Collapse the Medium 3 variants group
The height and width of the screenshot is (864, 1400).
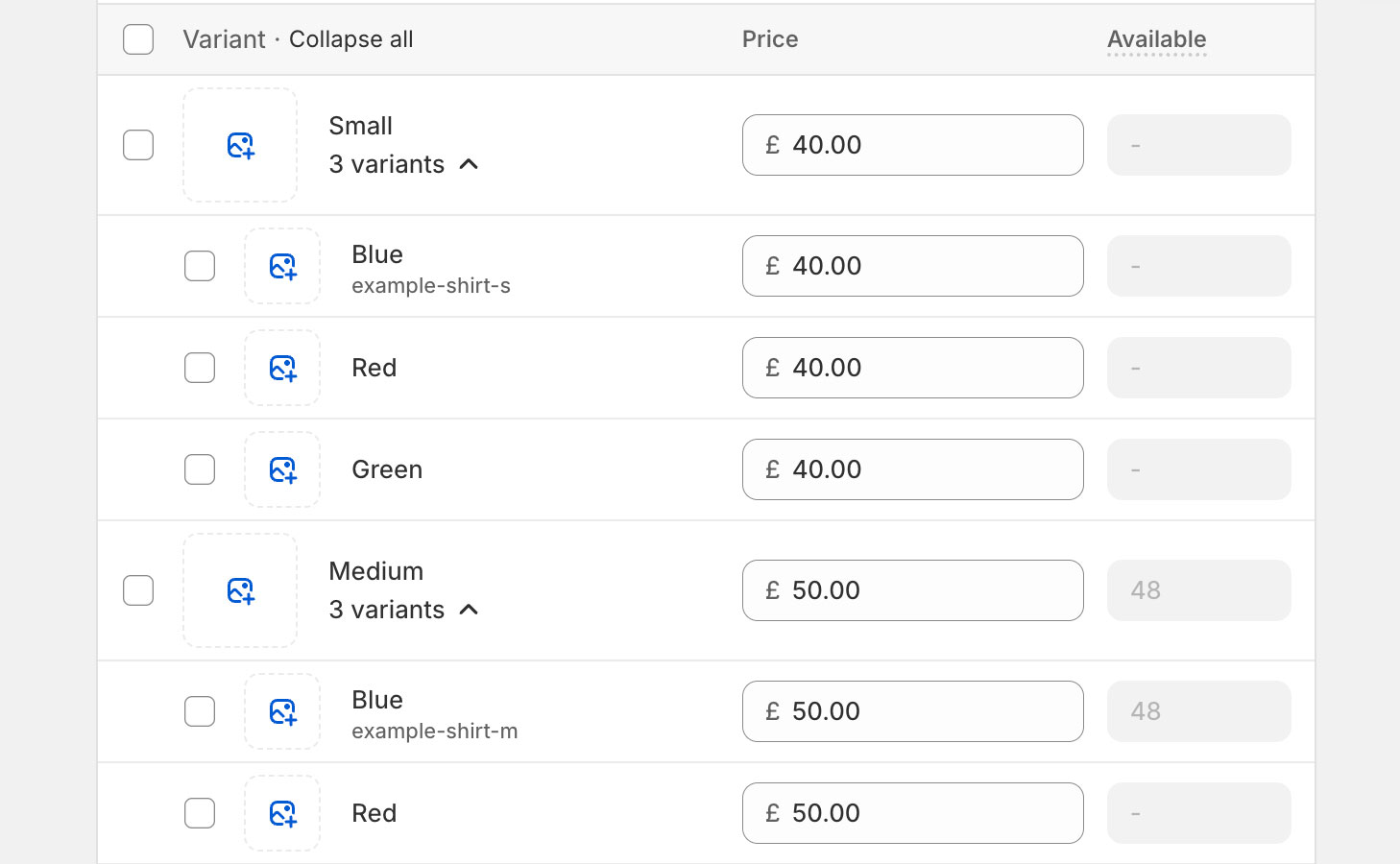(403, 610)
